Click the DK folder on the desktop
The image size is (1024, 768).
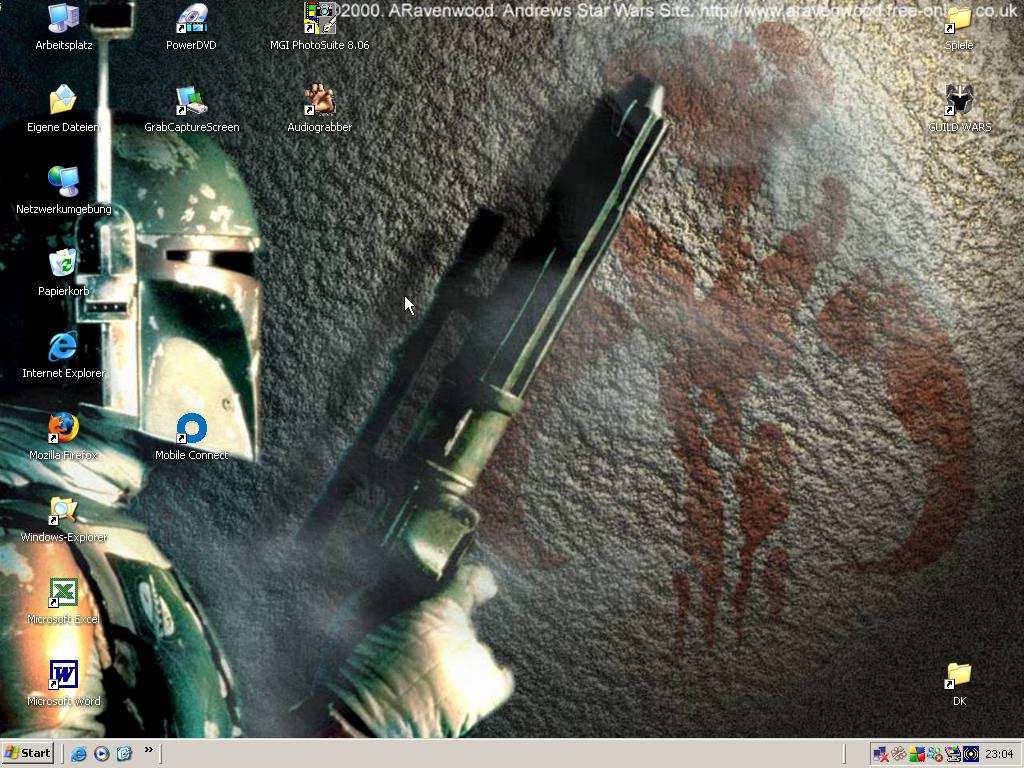959,675
